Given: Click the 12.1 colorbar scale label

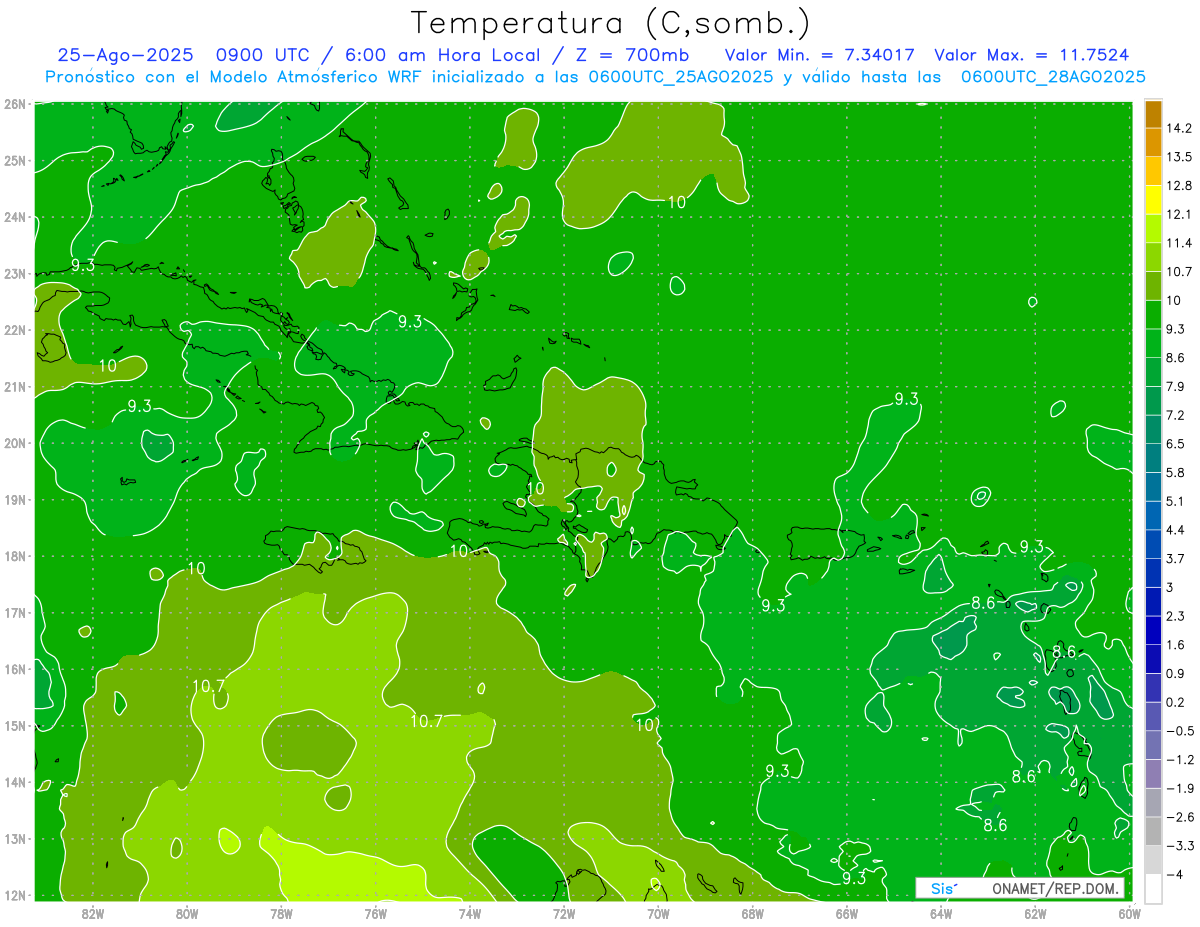Looking at the screenshot, I should click(x=1180, y=214).
